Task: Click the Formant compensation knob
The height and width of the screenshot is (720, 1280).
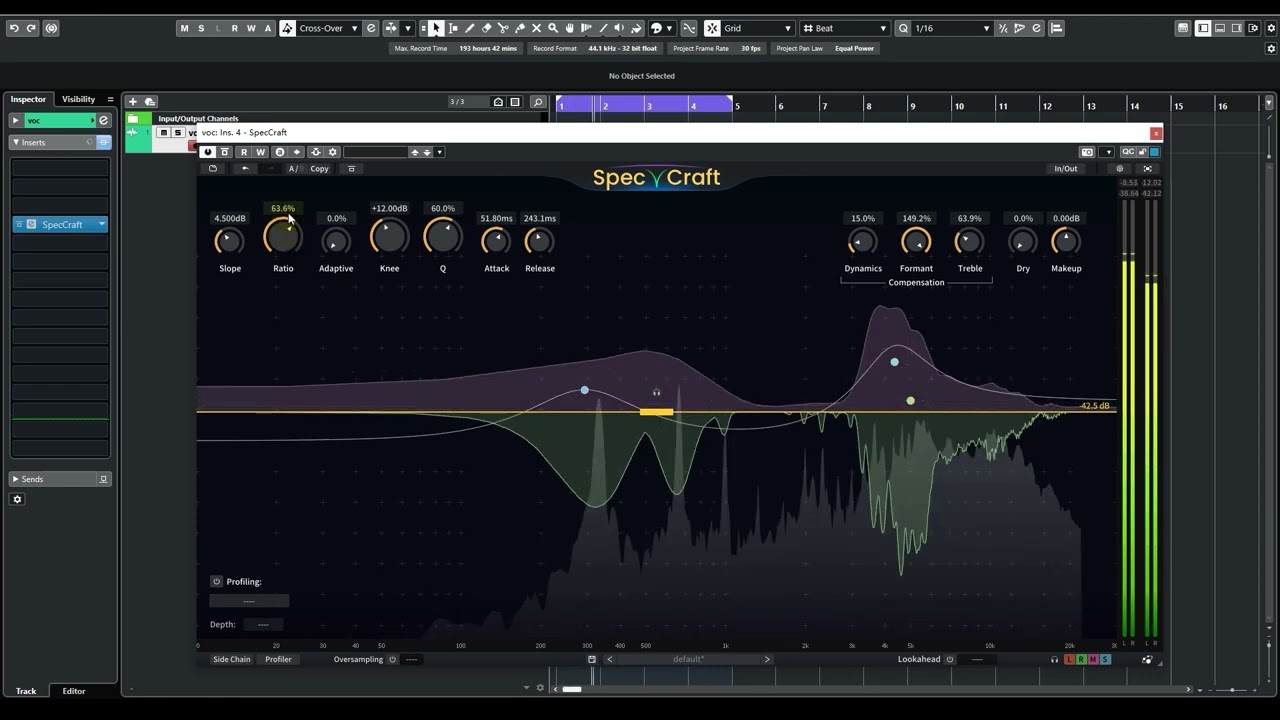Action: coord(916,240)
